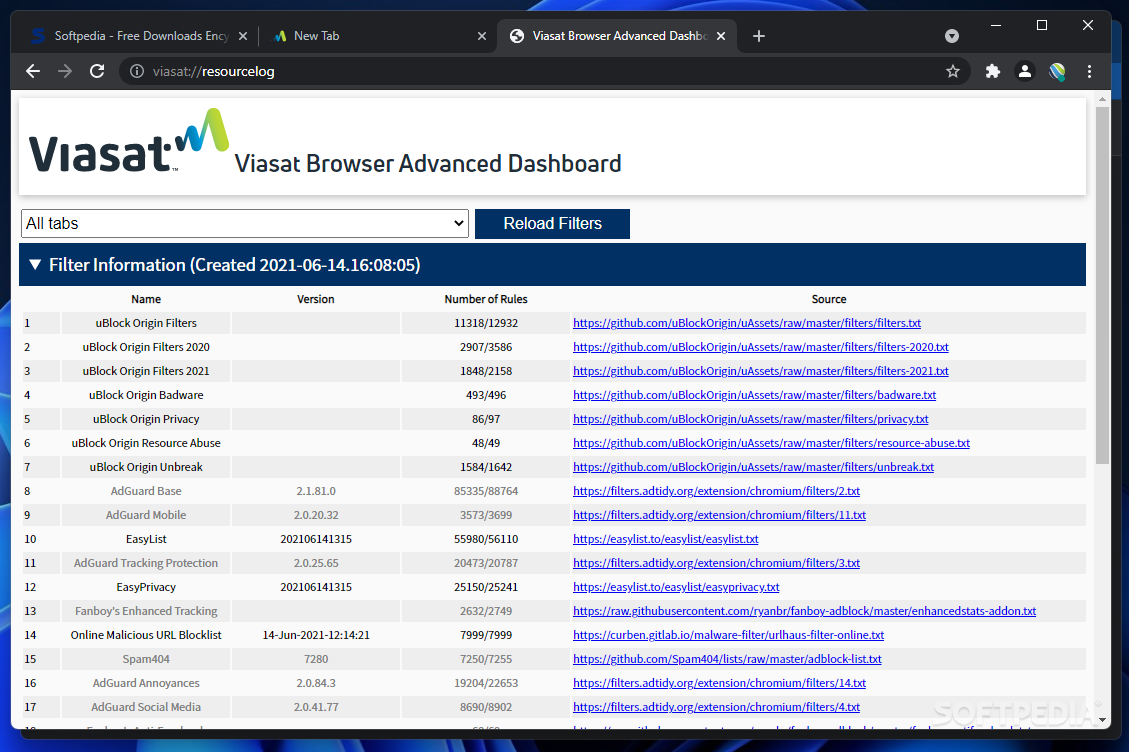Open the resource-abuse.txt source link
The width and height of the screenshot is (1129, 752).
[x=771, y=443]
